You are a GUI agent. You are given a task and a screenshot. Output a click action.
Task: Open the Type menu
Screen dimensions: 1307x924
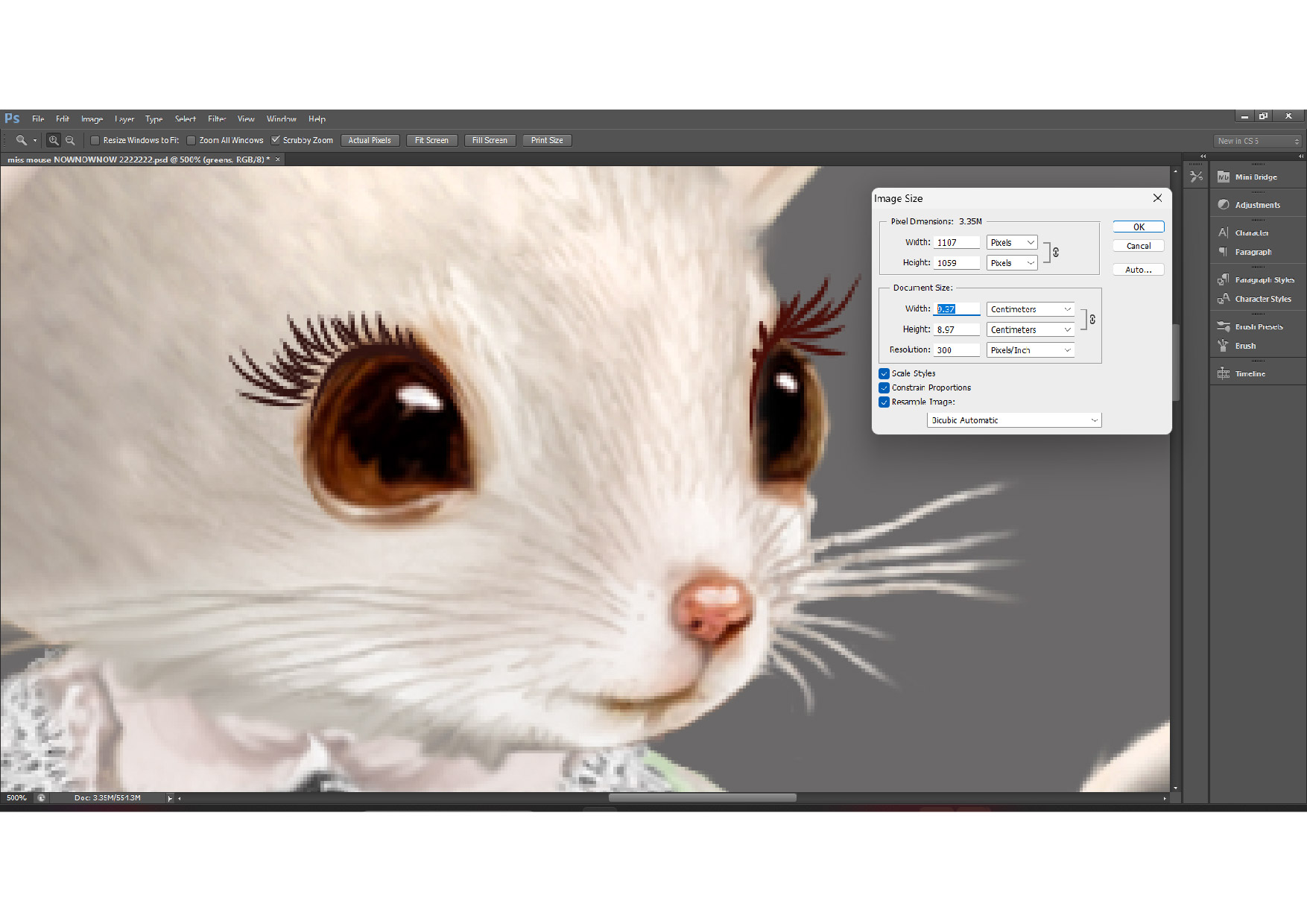pyautogui.click(x=154, y=119)
